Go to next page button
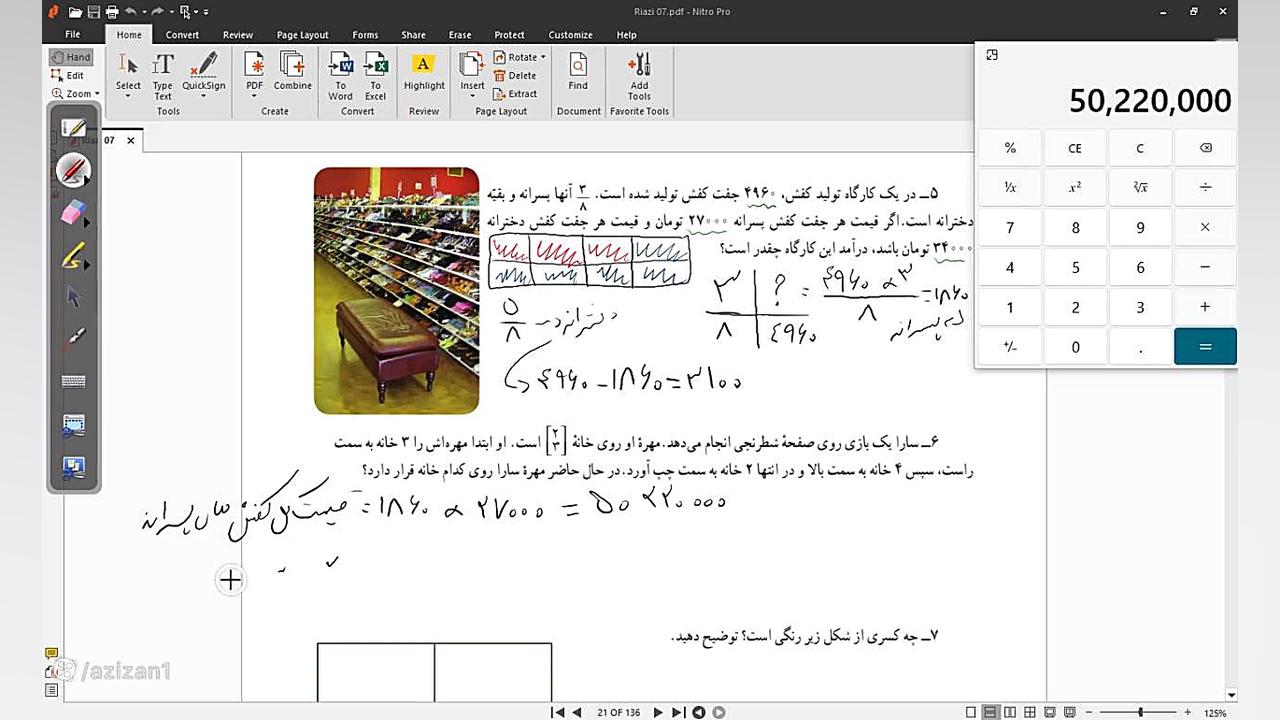This screenshot has width=1280, height=720. click(x=658, y=712)
